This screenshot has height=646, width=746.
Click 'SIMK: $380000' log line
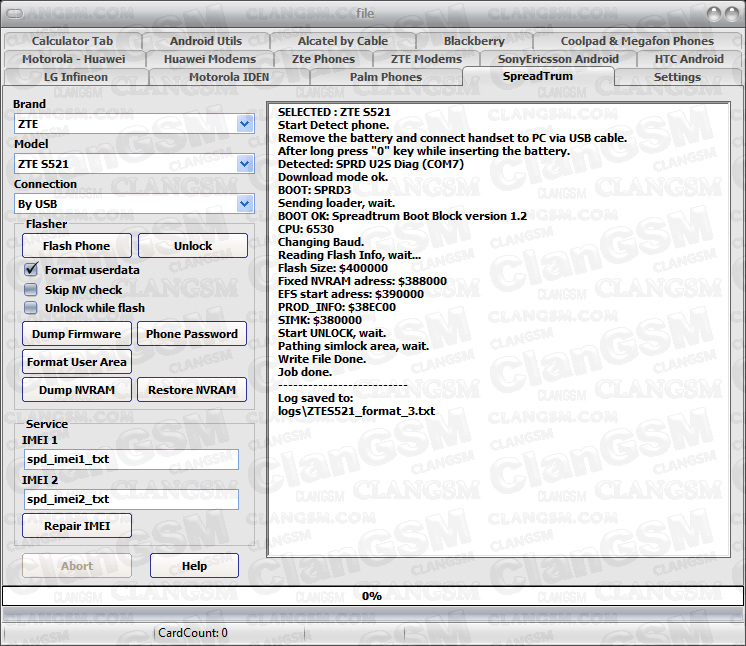pos(320,320)
